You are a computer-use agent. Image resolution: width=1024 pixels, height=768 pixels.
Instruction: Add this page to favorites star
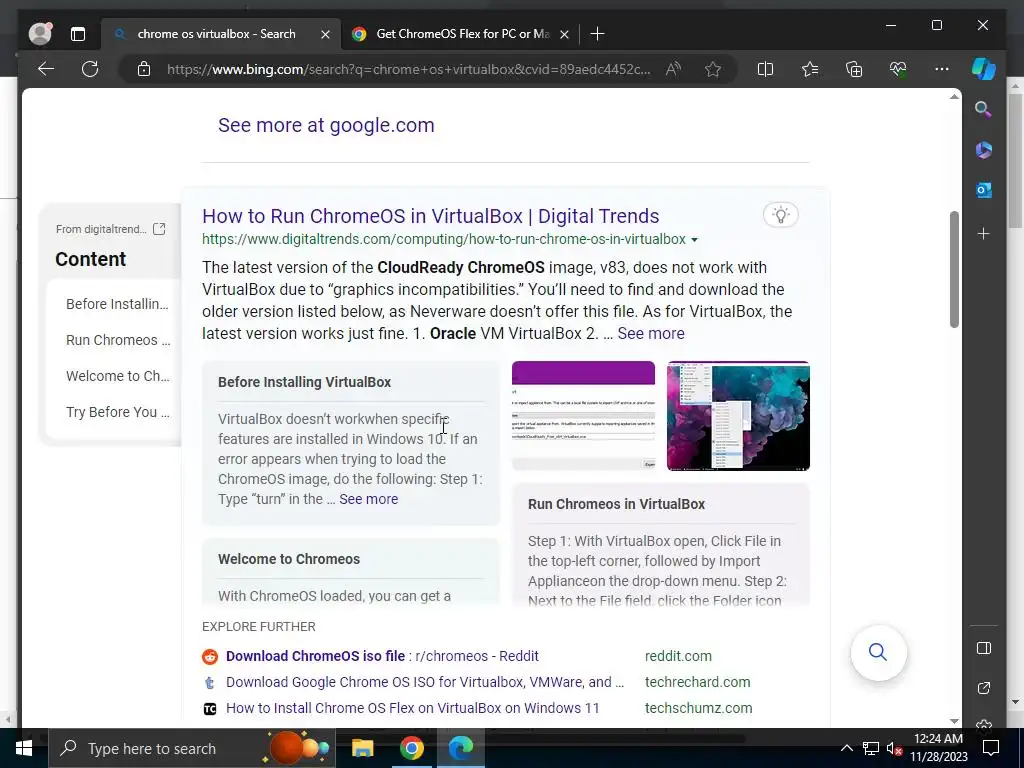coord(713,69)
